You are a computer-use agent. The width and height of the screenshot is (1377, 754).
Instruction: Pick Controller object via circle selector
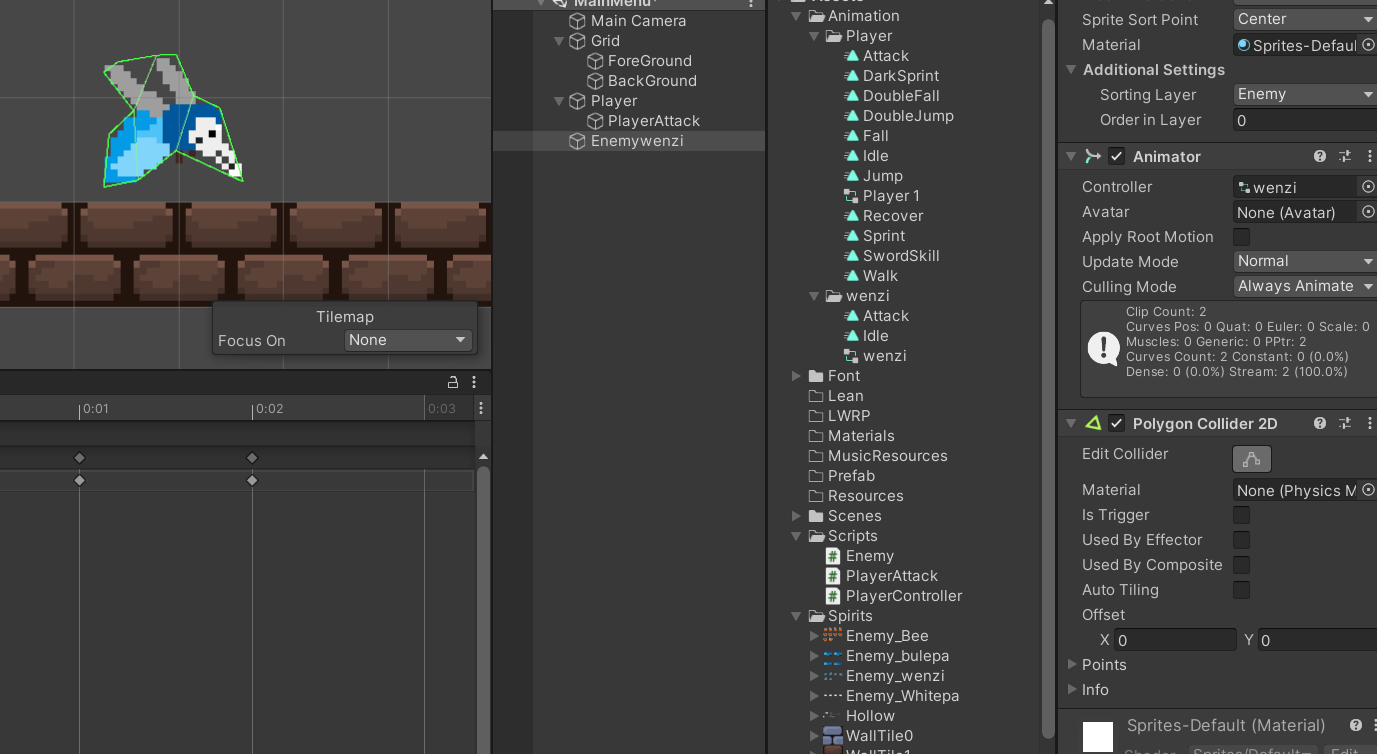(1368, 187)
